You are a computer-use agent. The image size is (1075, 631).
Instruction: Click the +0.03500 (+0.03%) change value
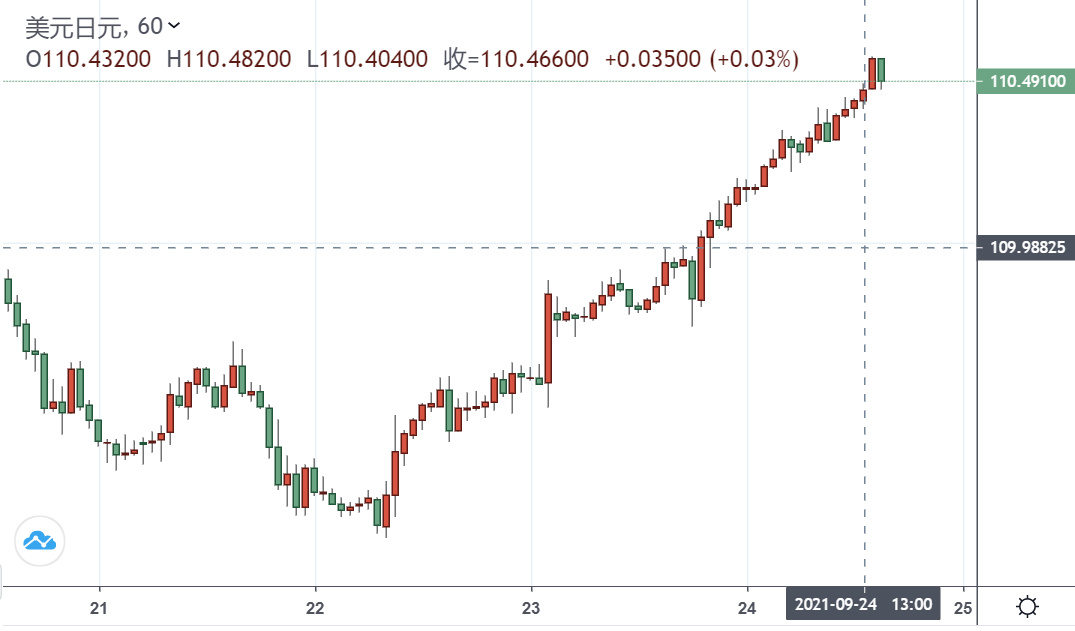(702, 59)
